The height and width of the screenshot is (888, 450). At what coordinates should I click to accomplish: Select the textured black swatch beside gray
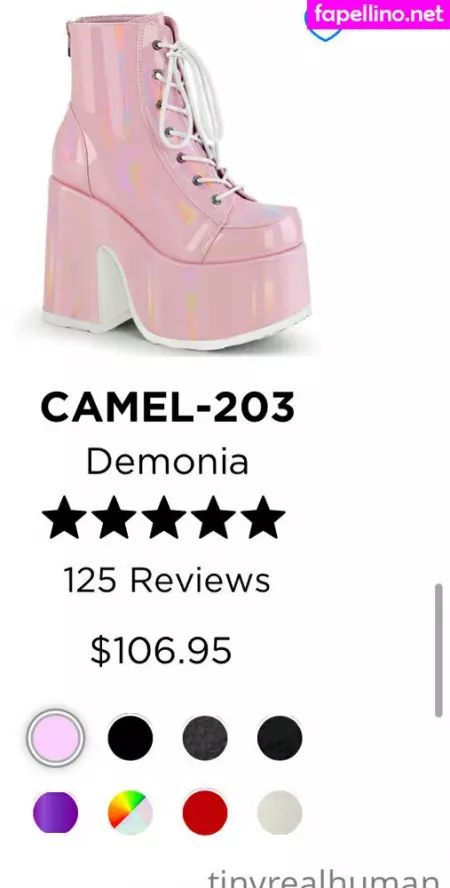(280, 738)
